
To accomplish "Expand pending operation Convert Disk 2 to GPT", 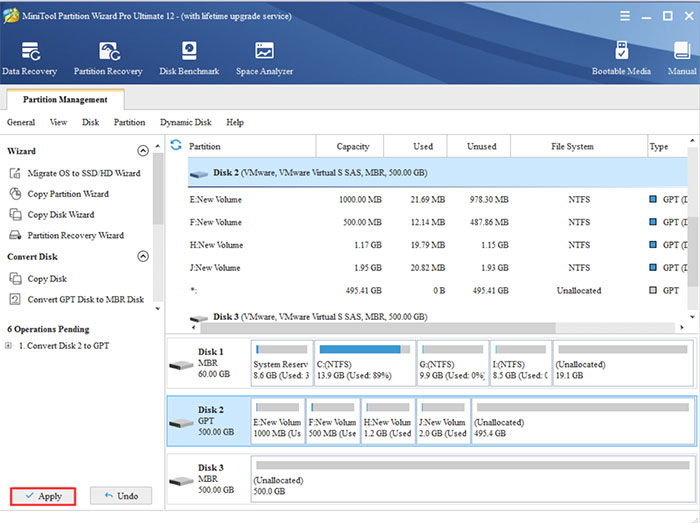I will tap(10, 346).
